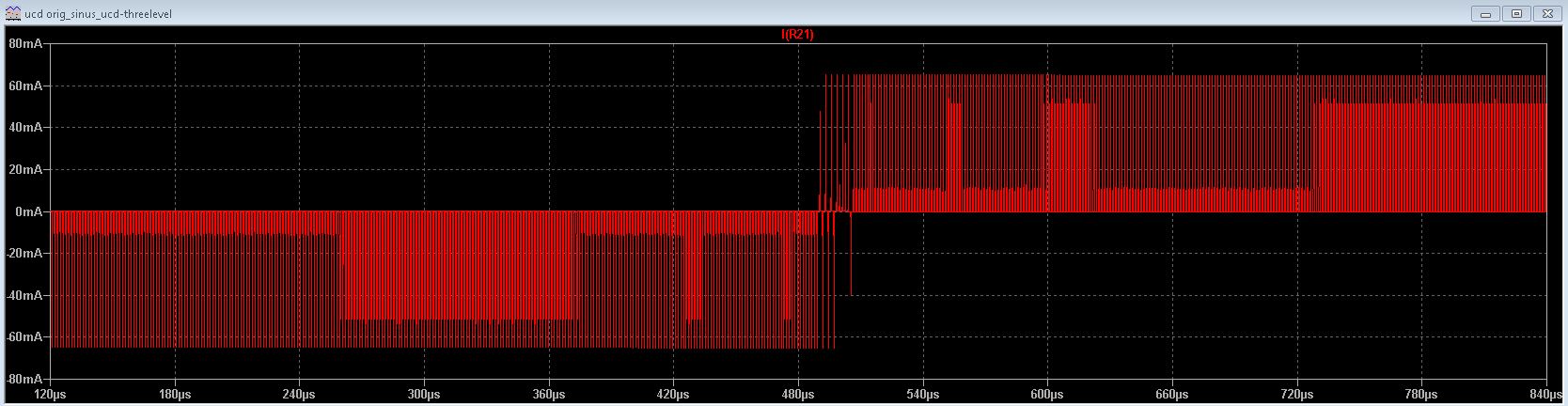The width and height of the screenshot is (1568, 406).
Task: Click the -40mA vertical axis label
Action: tap(23, 295)
